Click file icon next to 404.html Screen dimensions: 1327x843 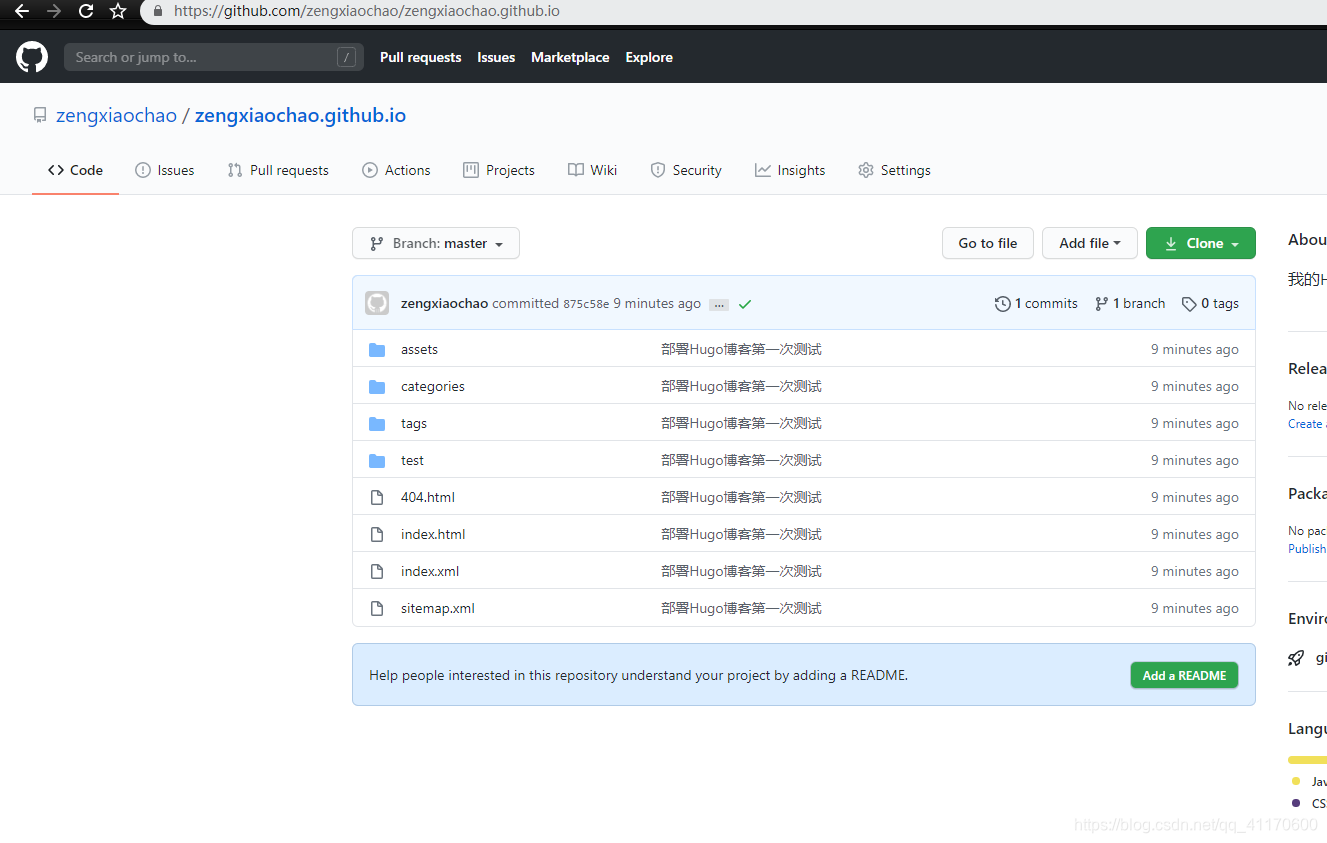(x=377, y=497)
